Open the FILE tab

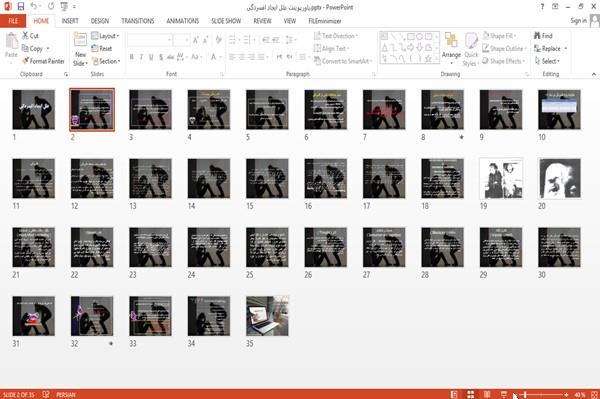[x=13, y=21]
